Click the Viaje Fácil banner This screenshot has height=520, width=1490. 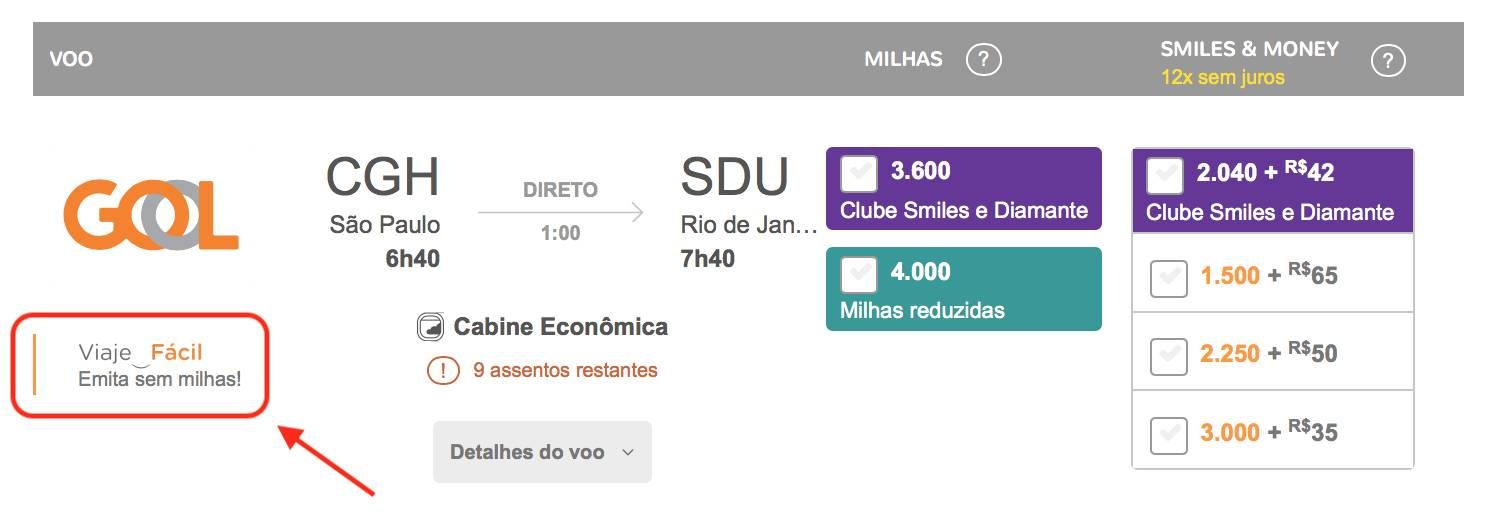[x=140, y=365]
